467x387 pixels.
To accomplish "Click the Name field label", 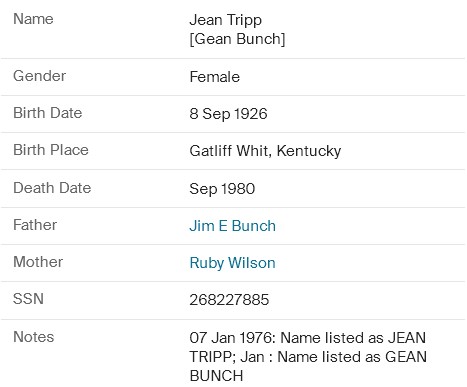I will (33, 19).
